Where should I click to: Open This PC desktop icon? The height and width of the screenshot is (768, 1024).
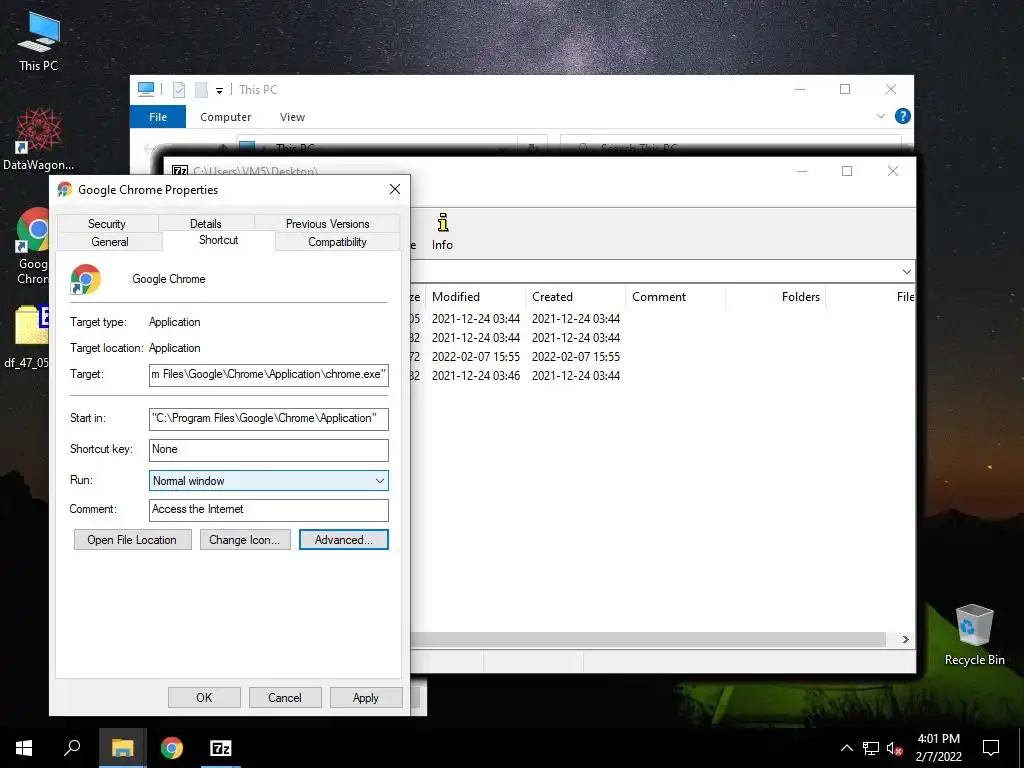pyautogui.click(x=39, y=40)
